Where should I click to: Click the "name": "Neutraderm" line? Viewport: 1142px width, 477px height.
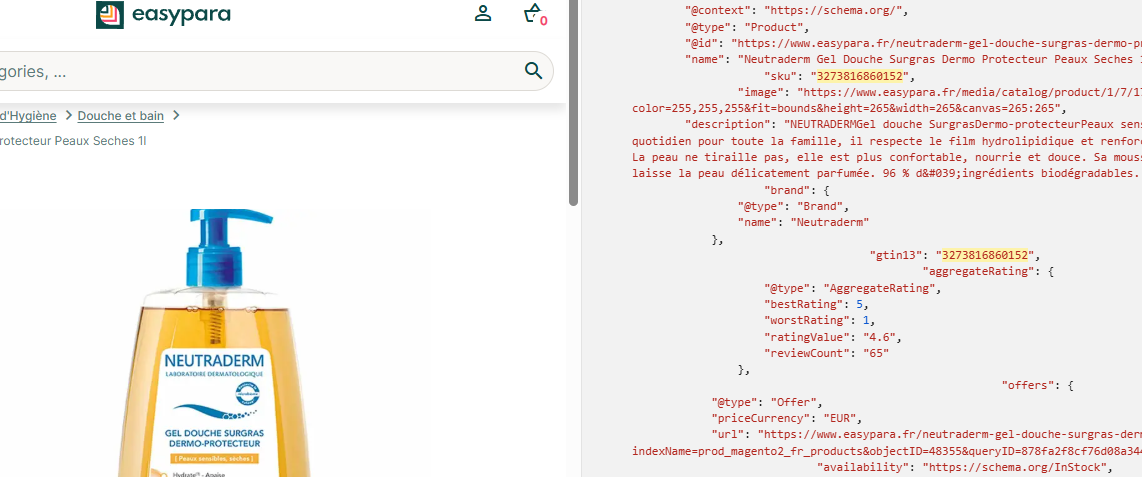pyautogui.click(x=803, y=222)
